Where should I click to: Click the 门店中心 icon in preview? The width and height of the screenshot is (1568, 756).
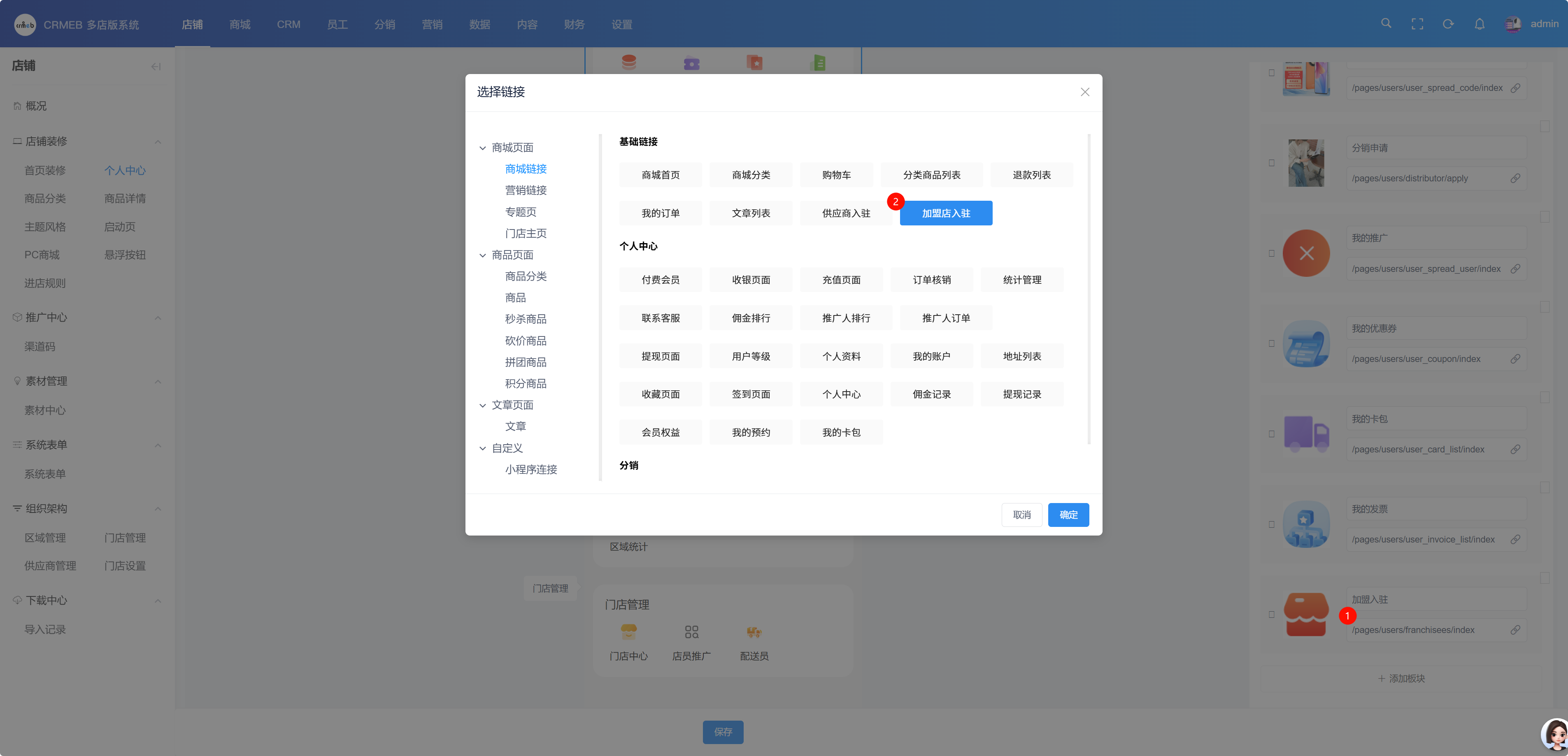pos(628,633)
